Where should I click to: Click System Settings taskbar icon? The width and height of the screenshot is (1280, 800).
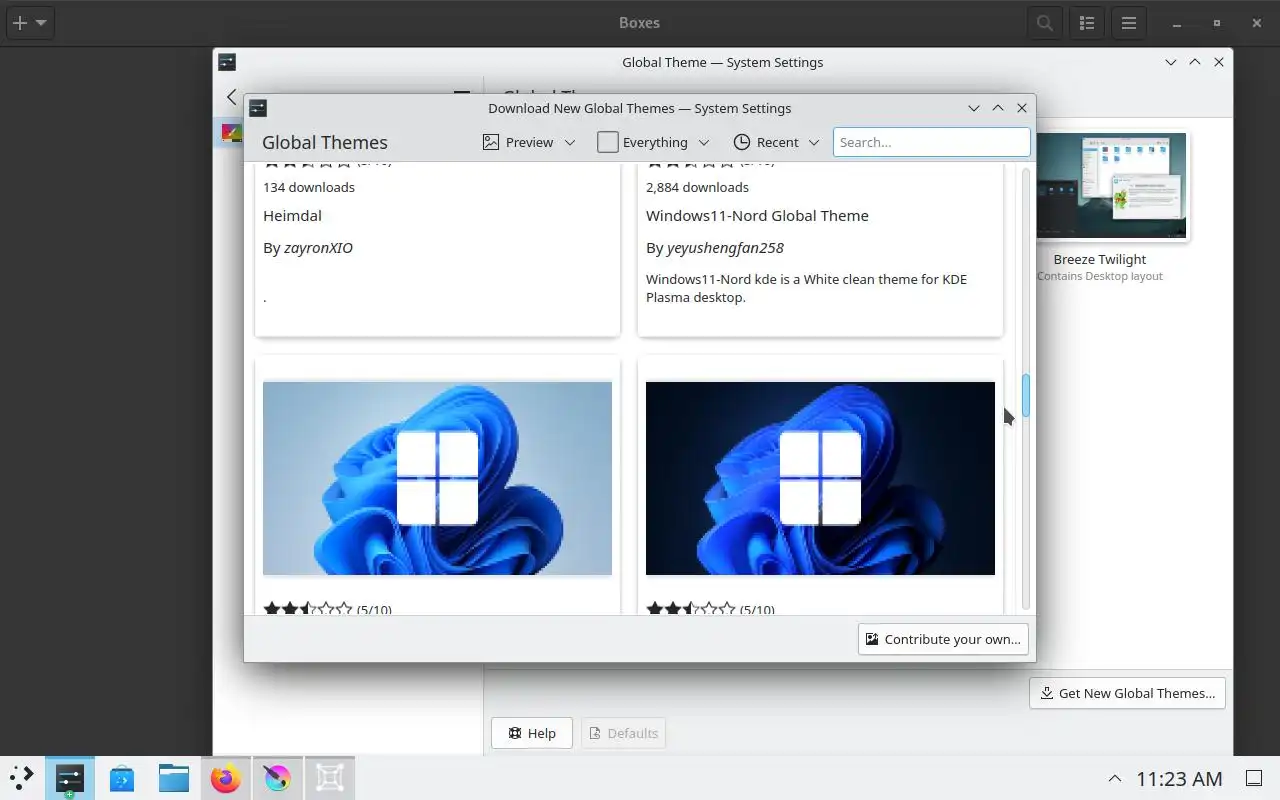pyautogui.click(x=69, y=778)
